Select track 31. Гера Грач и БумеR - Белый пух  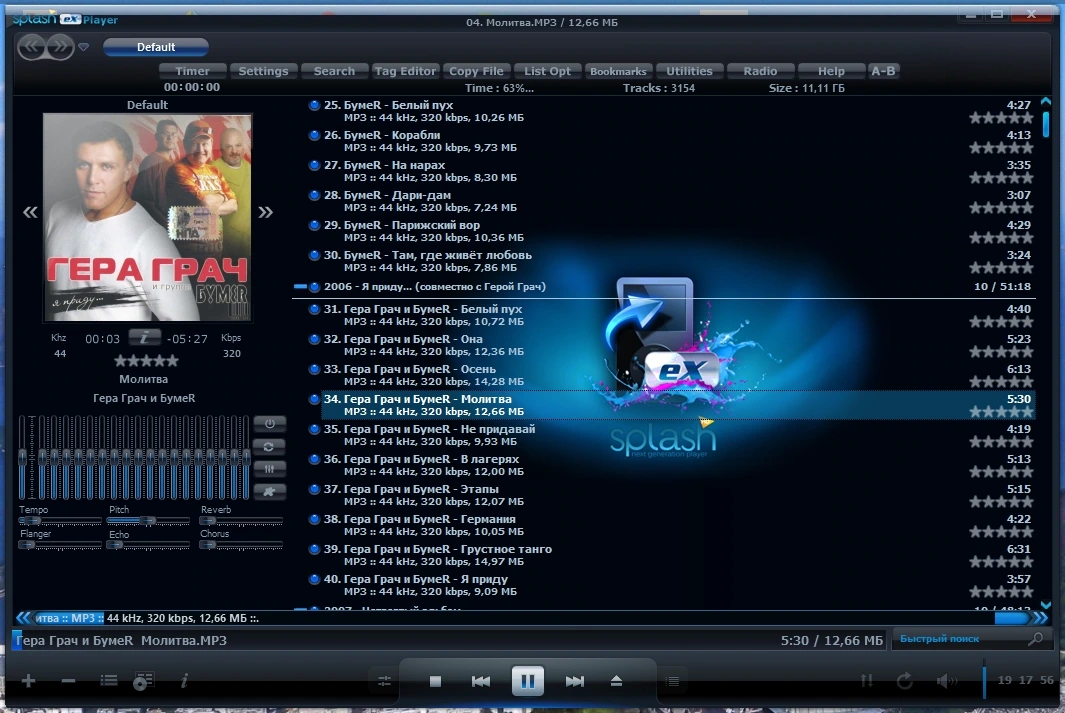670,314
